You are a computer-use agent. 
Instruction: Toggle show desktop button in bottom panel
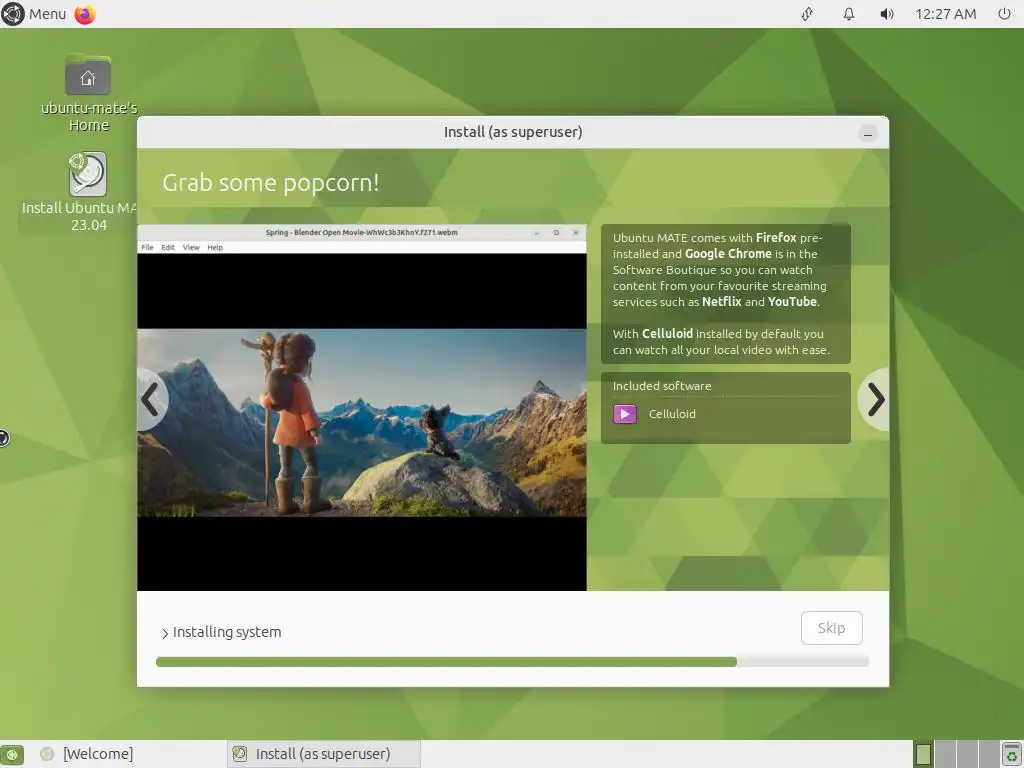12,754
